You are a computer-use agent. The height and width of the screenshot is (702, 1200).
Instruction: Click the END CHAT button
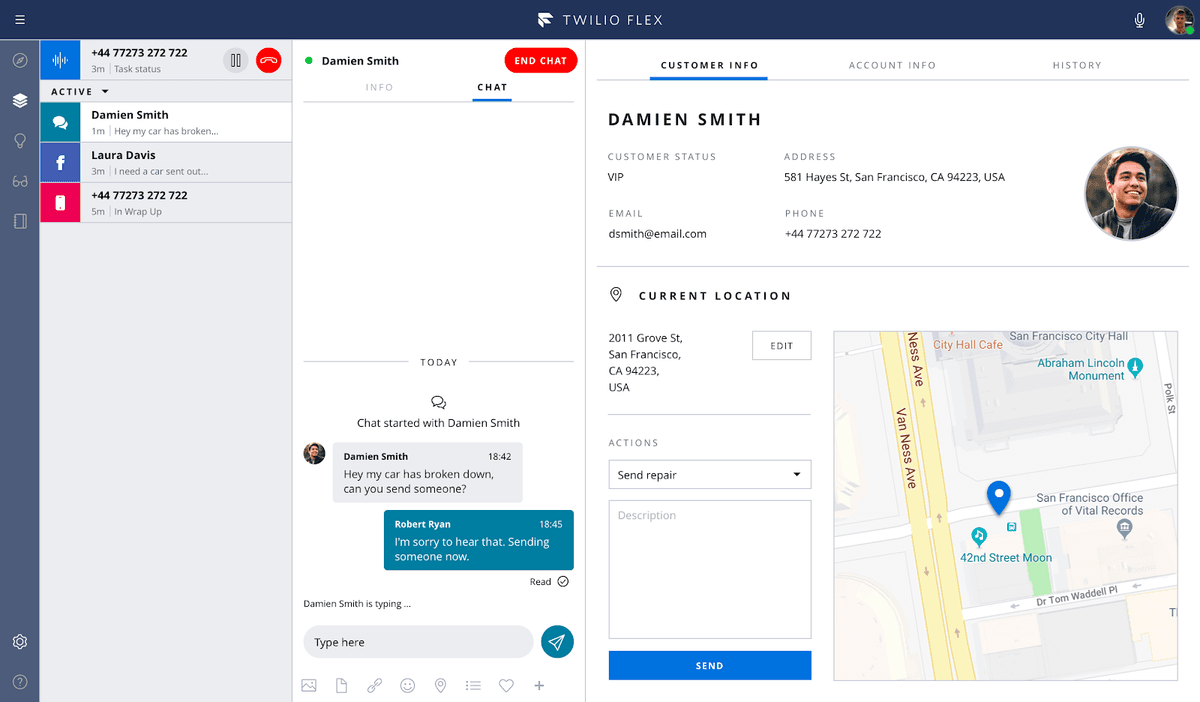[540, 60]
